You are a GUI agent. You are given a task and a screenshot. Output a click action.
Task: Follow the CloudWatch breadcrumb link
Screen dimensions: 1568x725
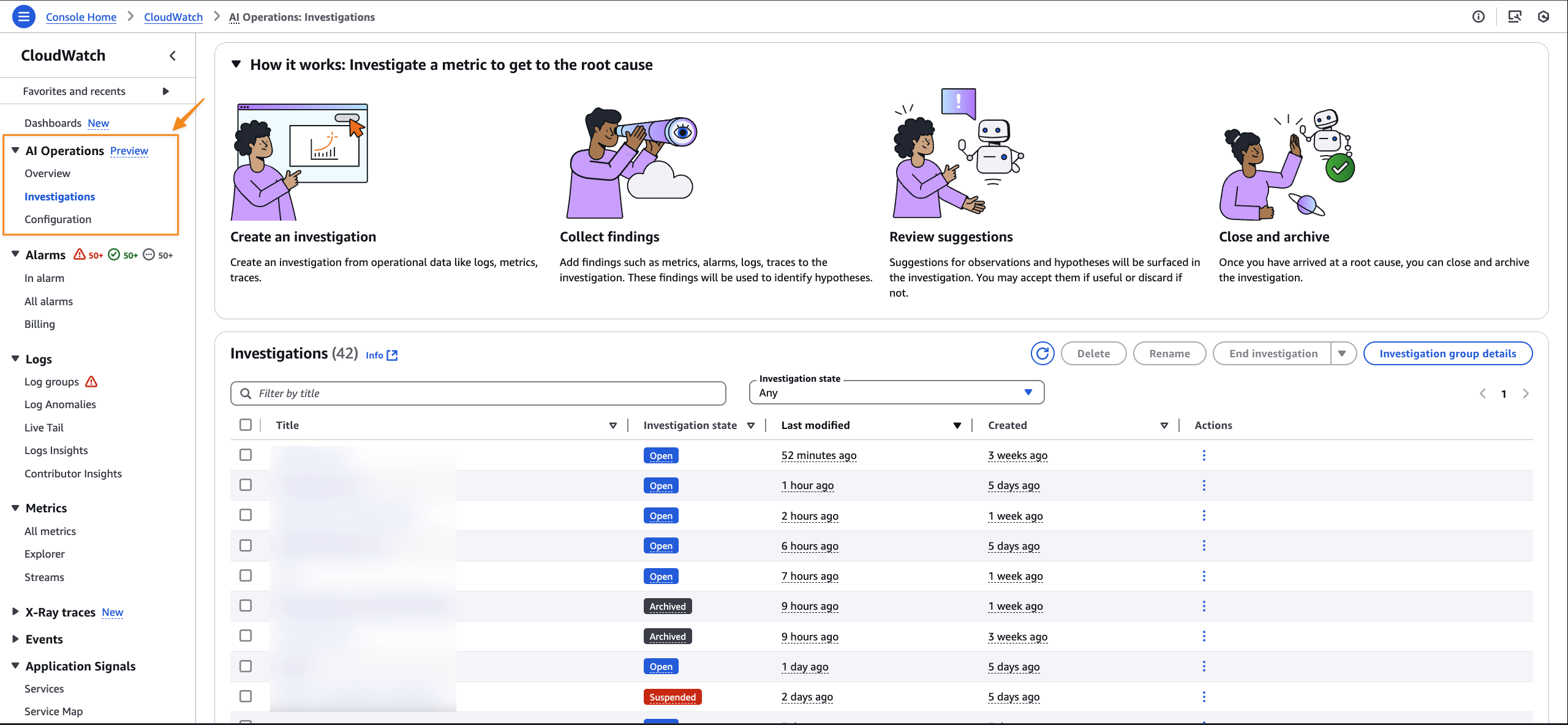point(173,17)
